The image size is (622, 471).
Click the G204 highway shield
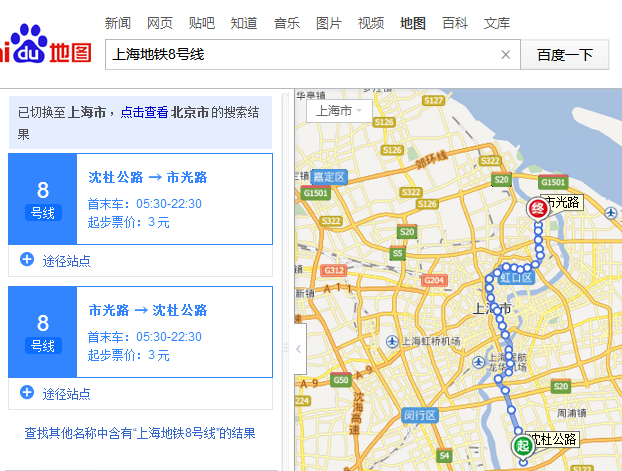(x=434, y=281)
